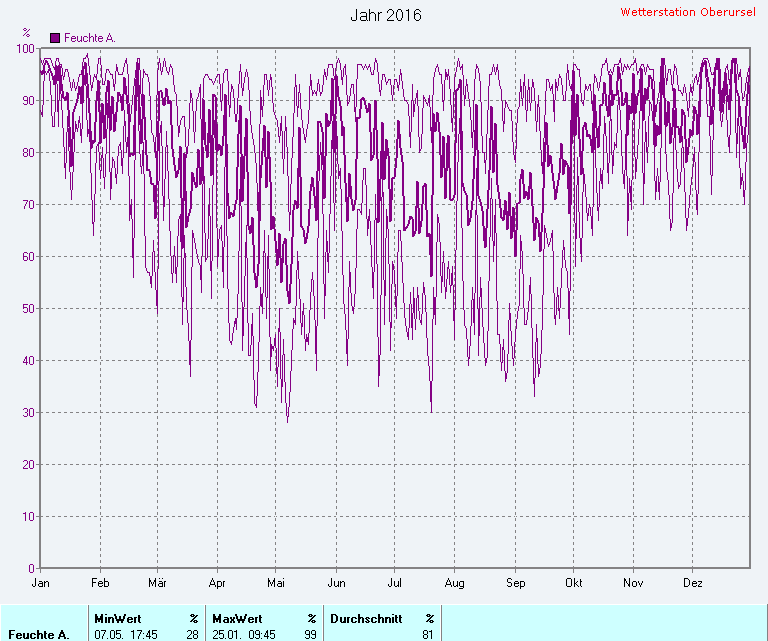Click the y-axis value 30
The width and height of the screenshot is (768, 641).
28,412
